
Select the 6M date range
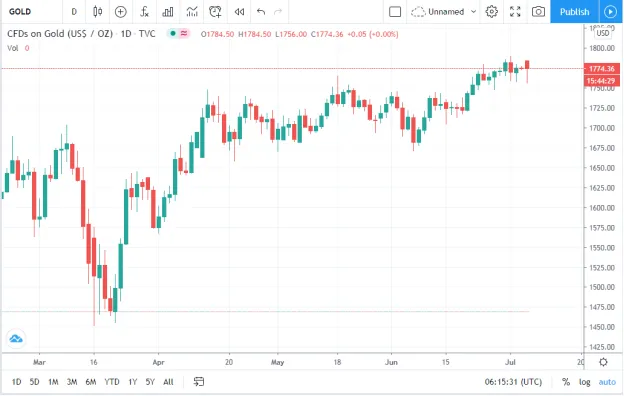coord(91,382)
